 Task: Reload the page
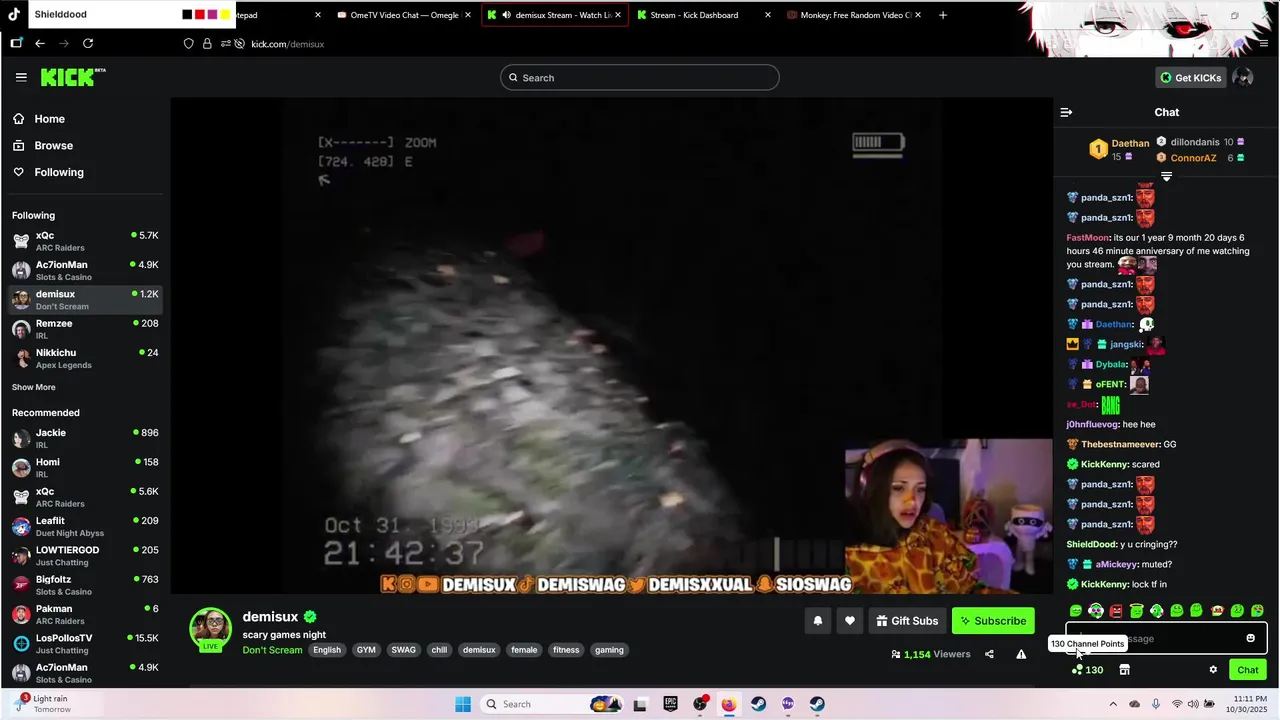(88, 44)
